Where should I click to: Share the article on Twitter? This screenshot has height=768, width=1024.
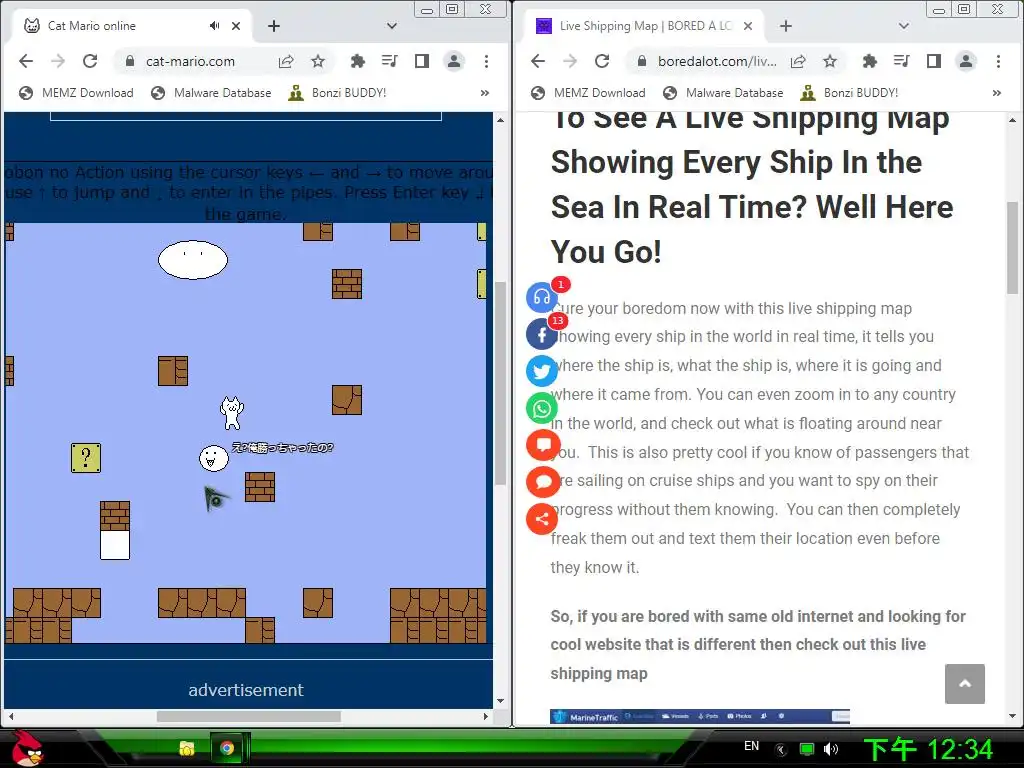542,372
